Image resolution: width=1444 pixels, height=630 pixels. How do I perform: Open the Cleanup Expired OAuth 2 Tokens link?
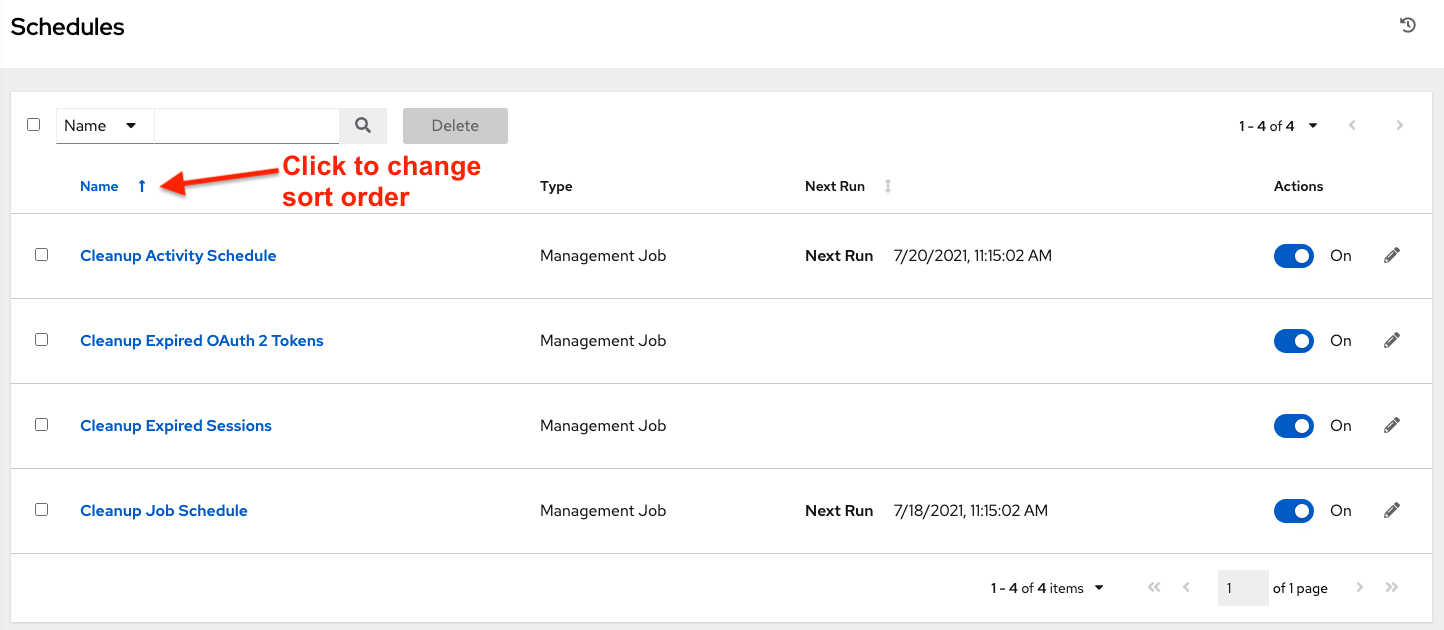(x=202, y=341)
